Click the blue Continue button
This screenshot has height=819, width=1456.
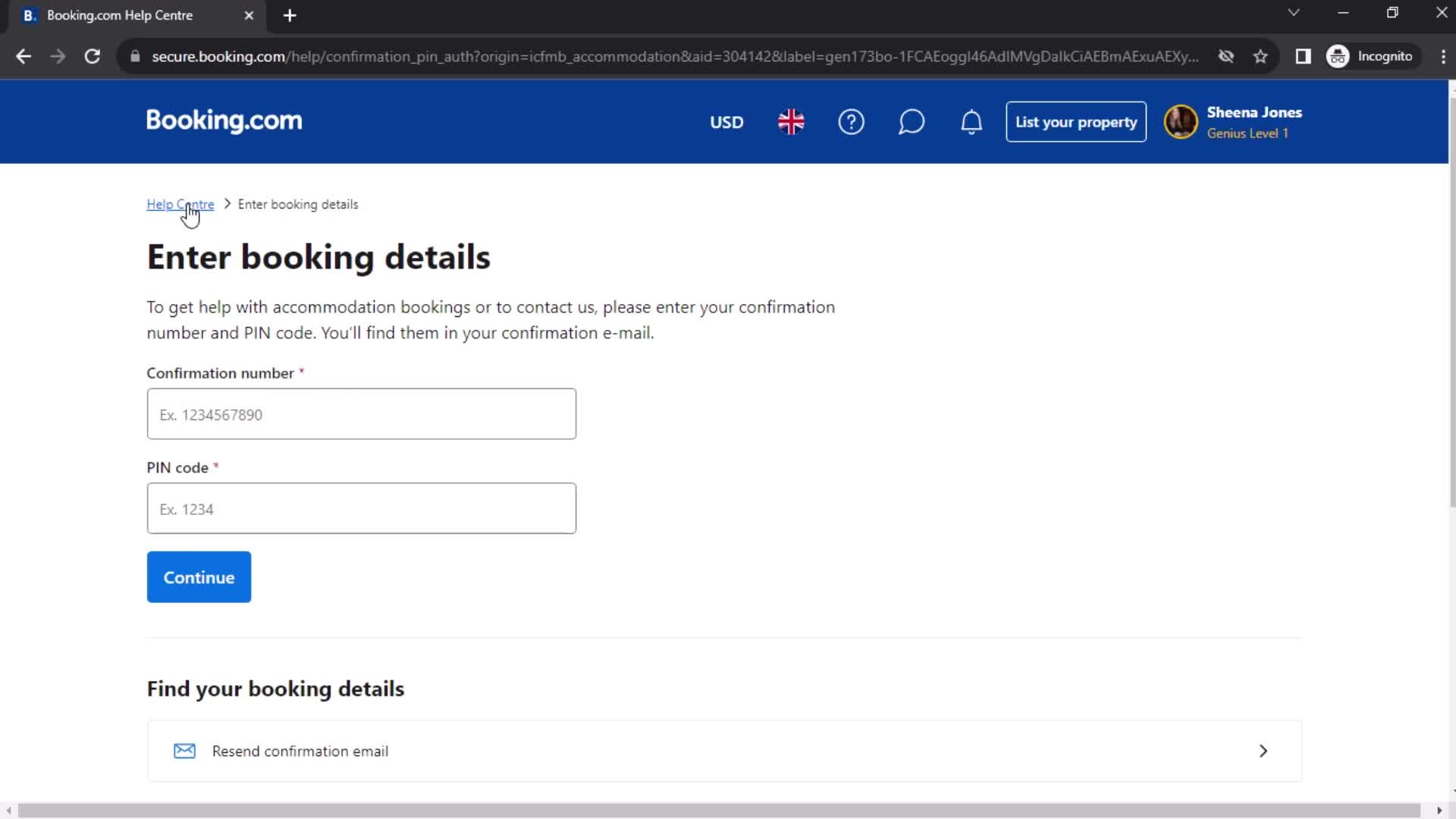point(199,577)
